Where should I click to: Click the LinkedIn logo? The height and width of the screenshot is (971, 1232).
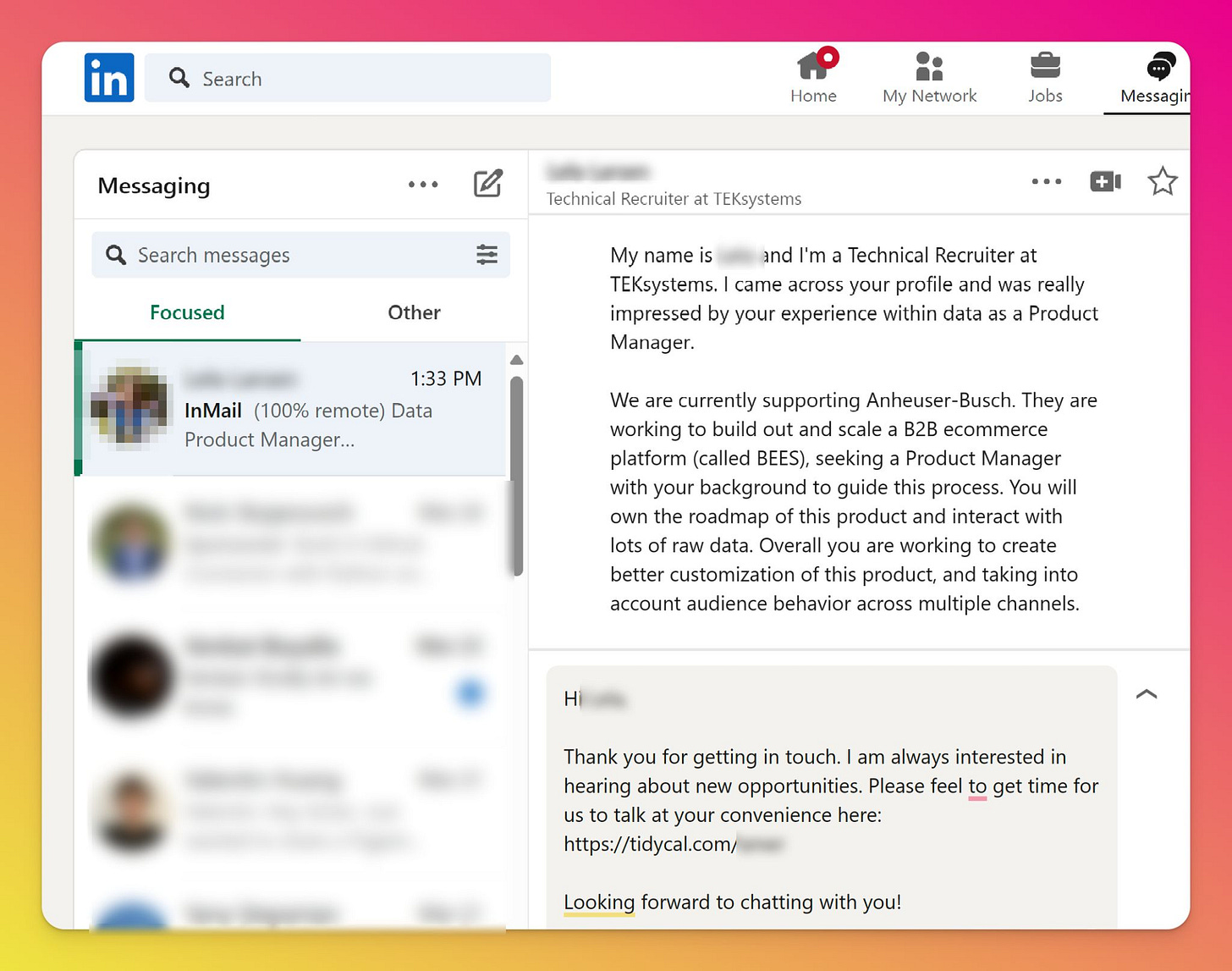[109, 78]
